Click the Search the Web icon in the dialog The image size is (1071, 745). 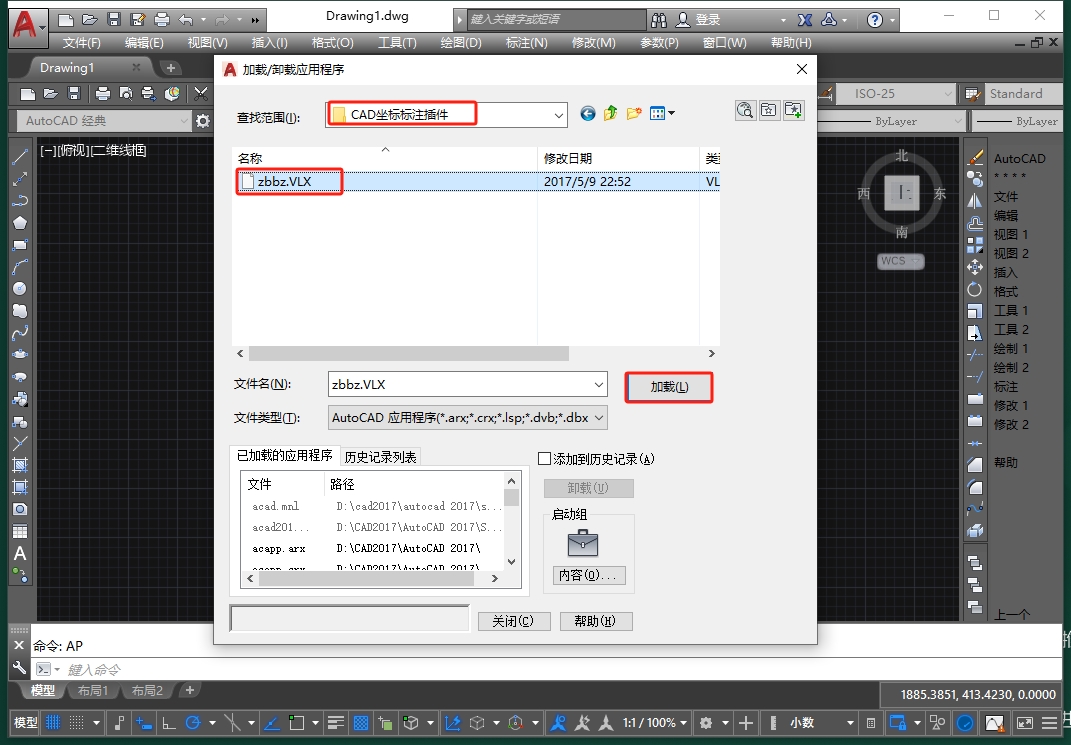pyautogui.click(x=745, y=110)
